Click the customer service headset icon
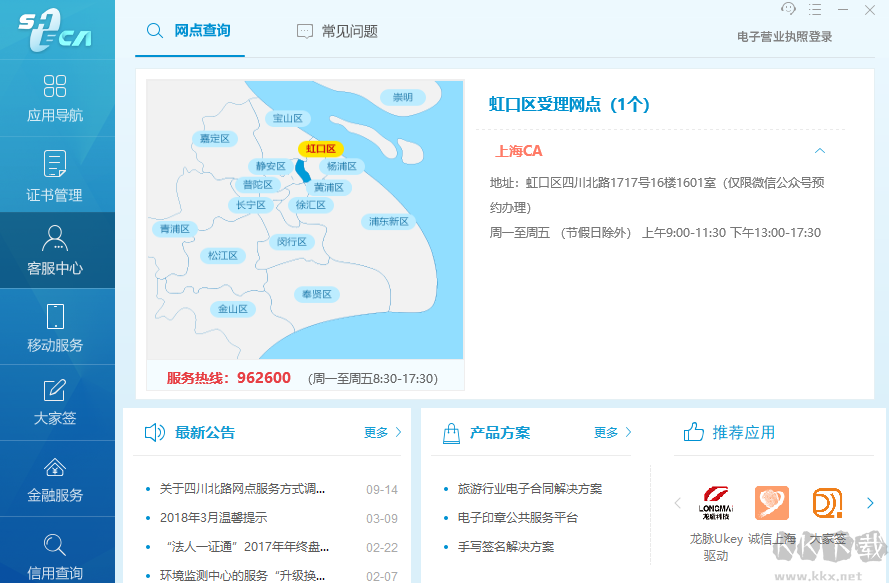 [788, 9]
